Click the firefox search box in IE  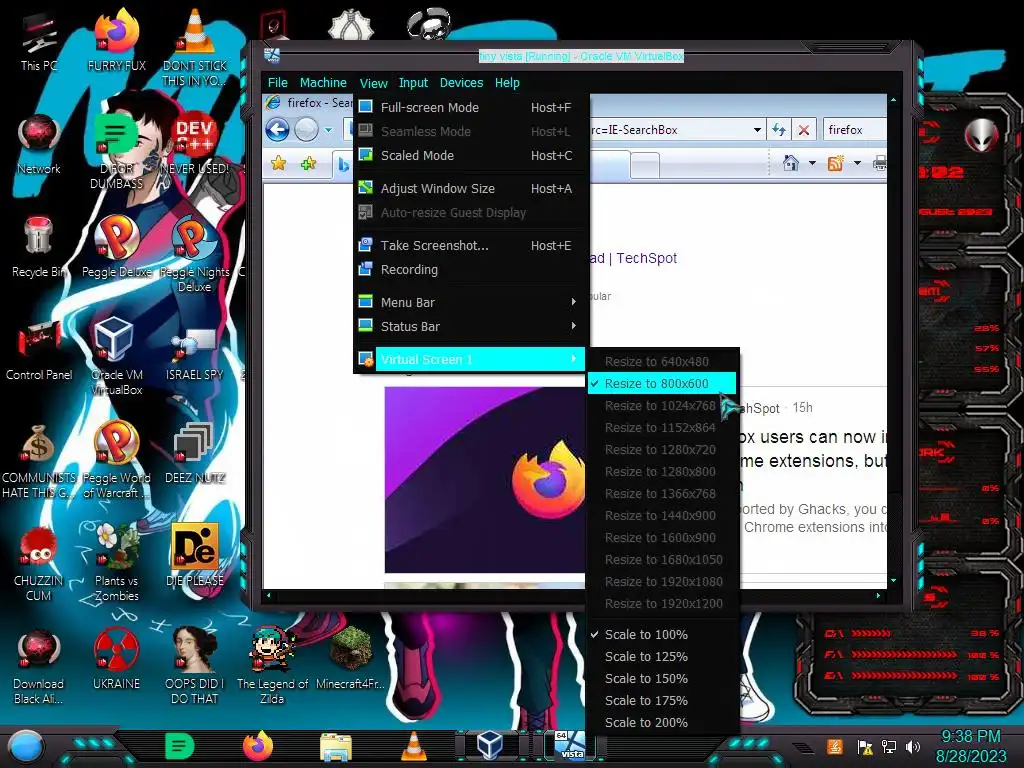pos(856,130)
